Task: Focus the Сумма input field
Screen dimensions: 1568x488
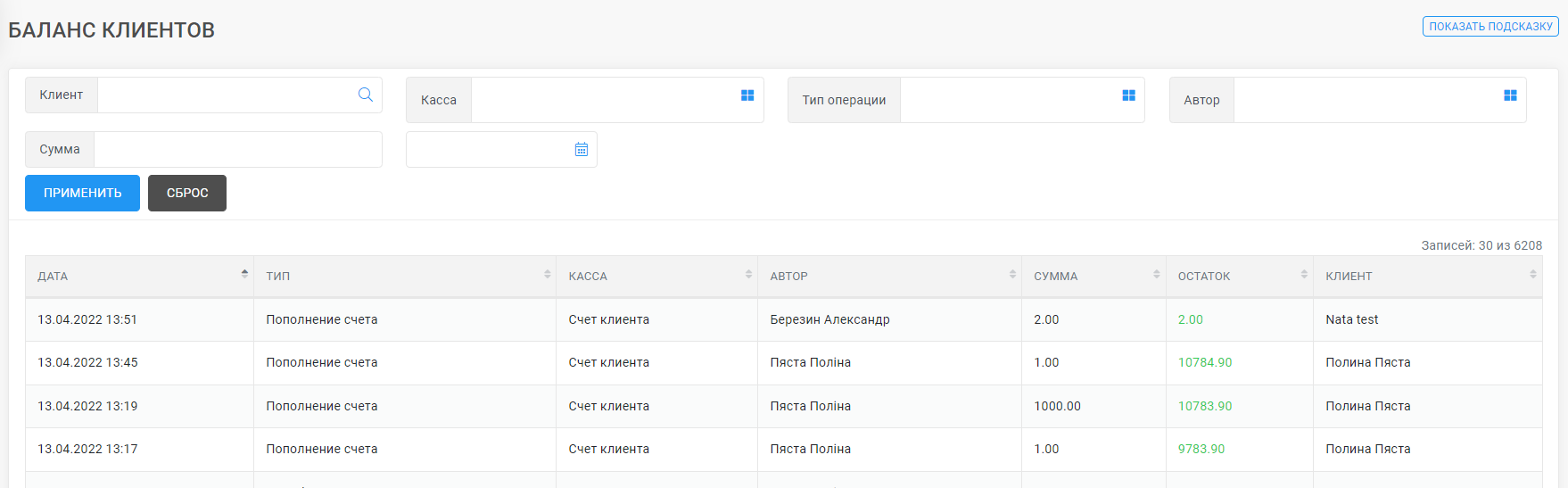Action: click(x=237, y=150)
